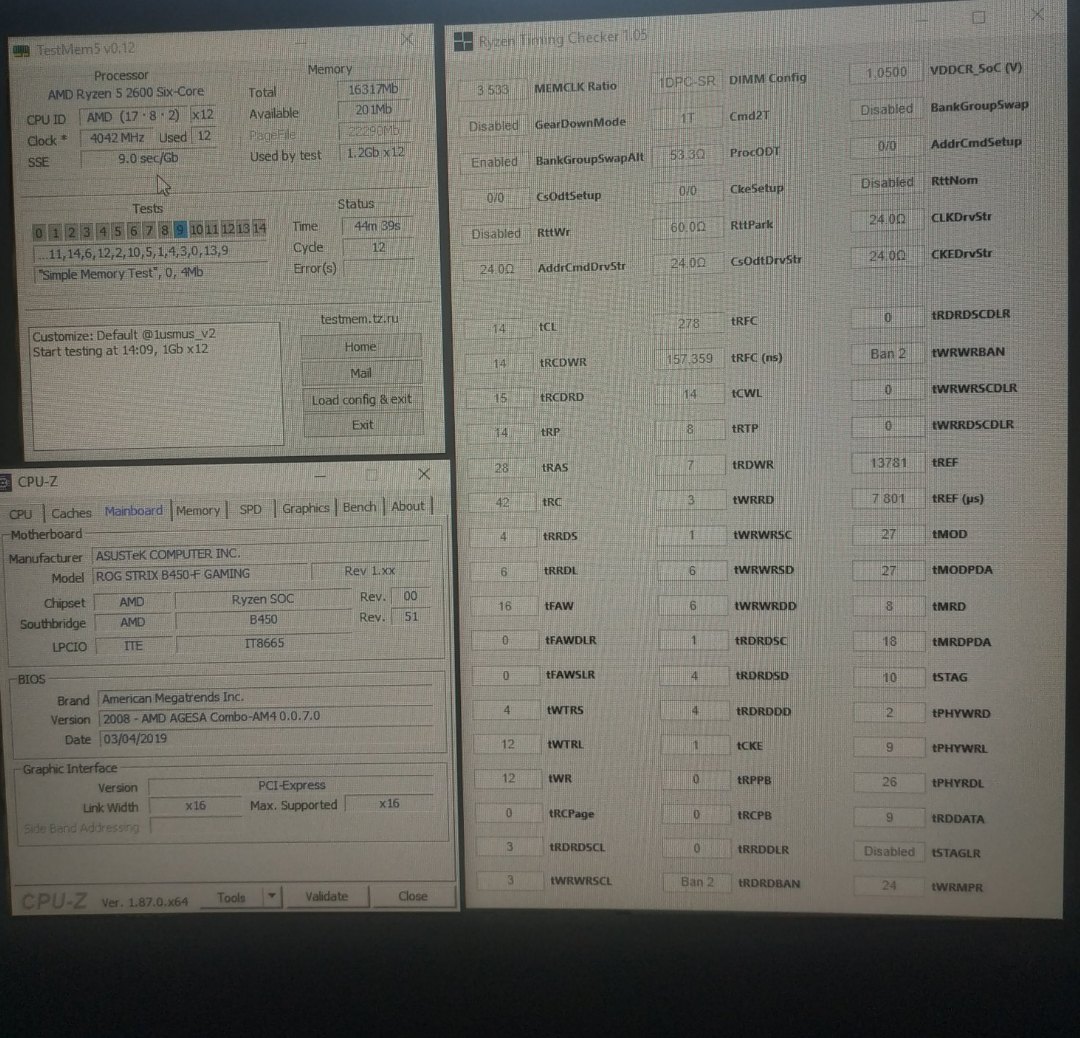The image size is (1080, 1038).
Task: Switch to the CPU tab in CPU-Z
Action: point(21,514)
